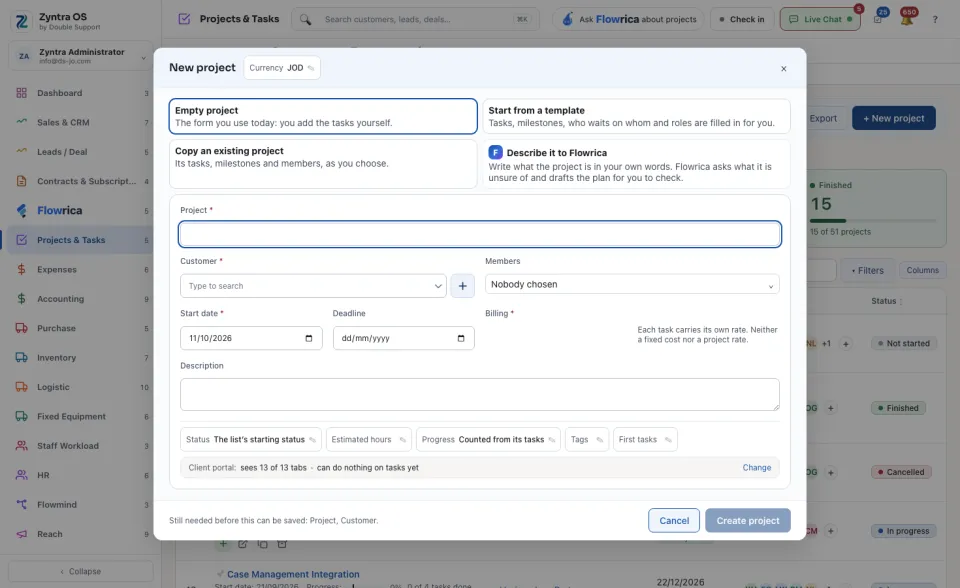Screen dimensions: 960x588
Task: Click the Cancel button
Action: click(x=674, y=521)
